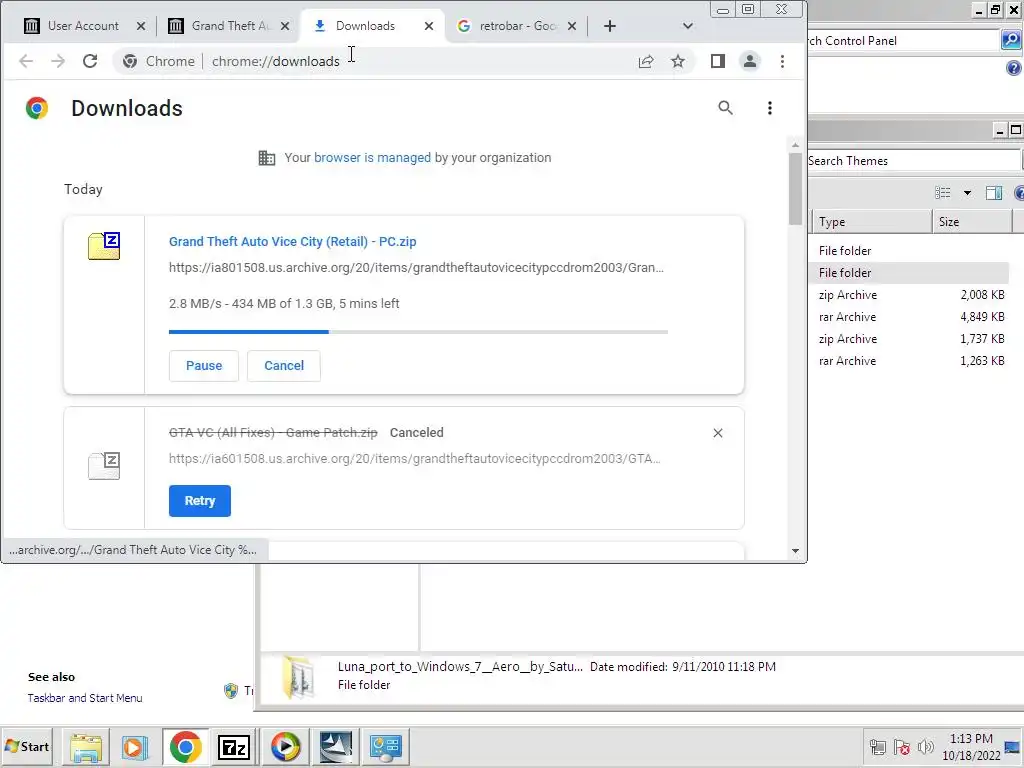
Task: Click the Search Themes box in Explorer
Action: [x=912, y=161]
